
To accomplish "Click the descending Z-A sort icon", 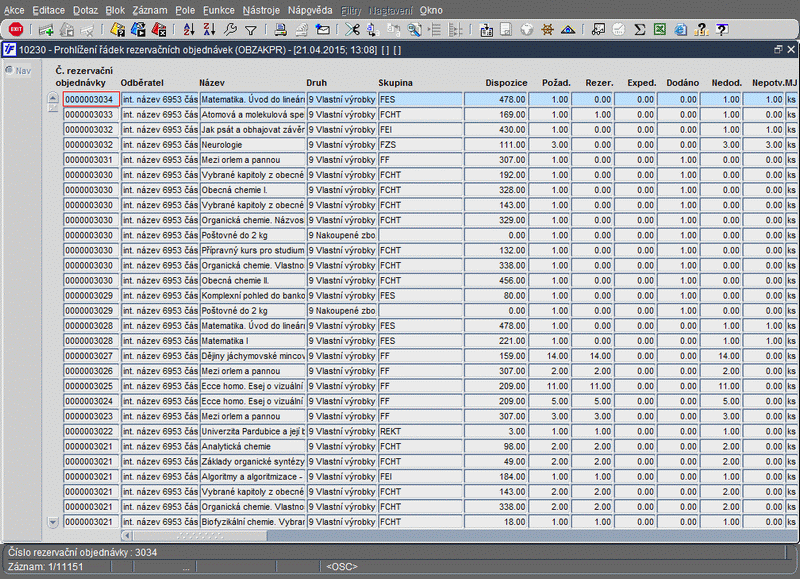I will (x=208, y=30).
